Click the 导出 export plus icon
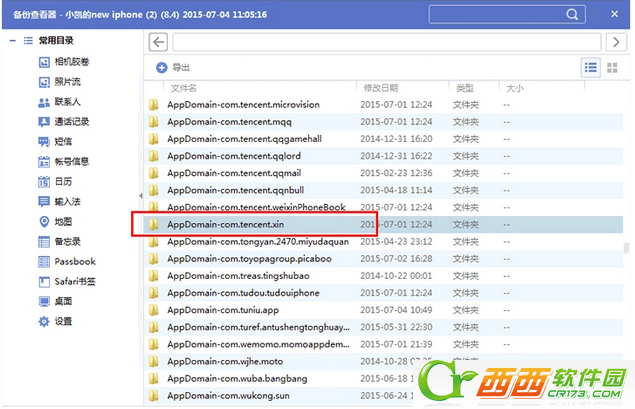This screenshot has height=409, width=635. 162,68
